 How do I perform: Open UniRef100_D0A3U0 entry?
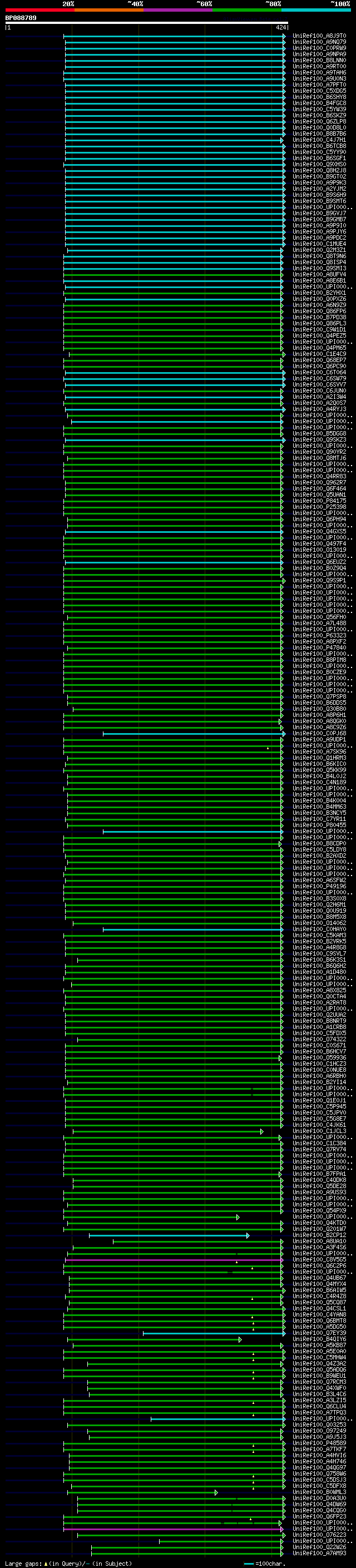[319, 1498]
